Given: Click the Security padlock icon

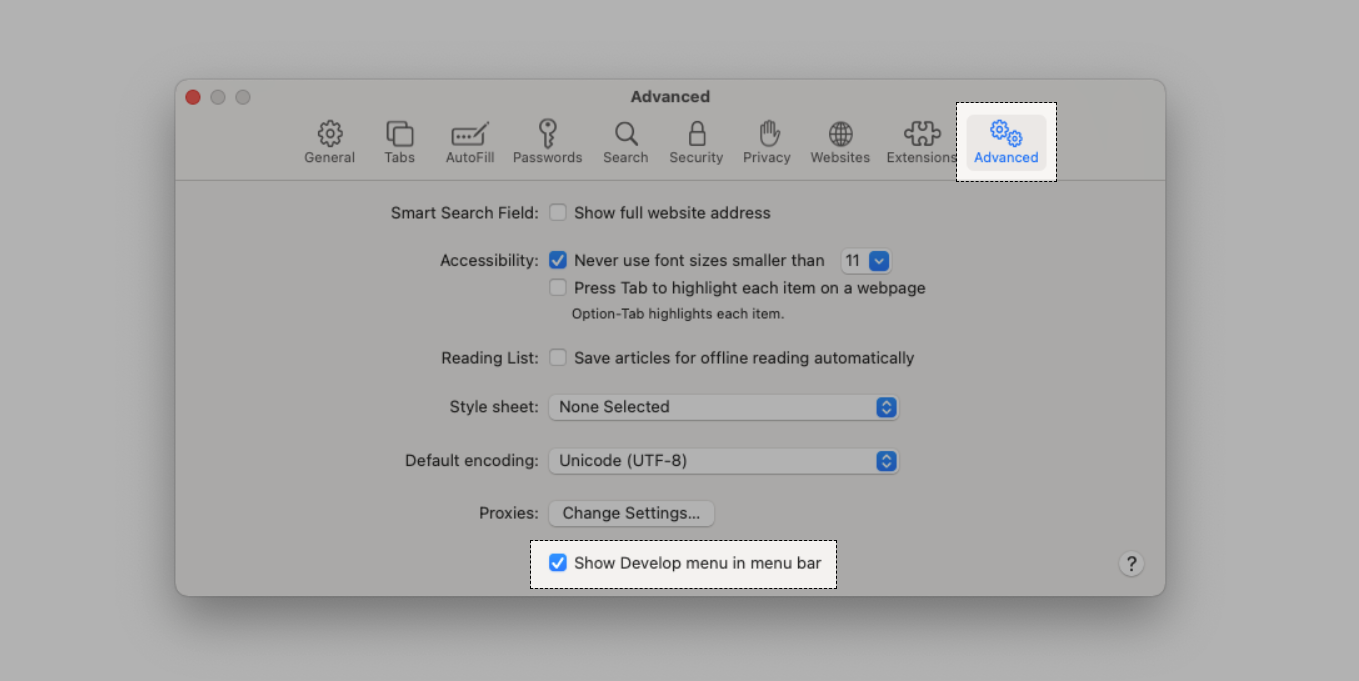Looking at the screenshot, I should click(x=696, y=142).
